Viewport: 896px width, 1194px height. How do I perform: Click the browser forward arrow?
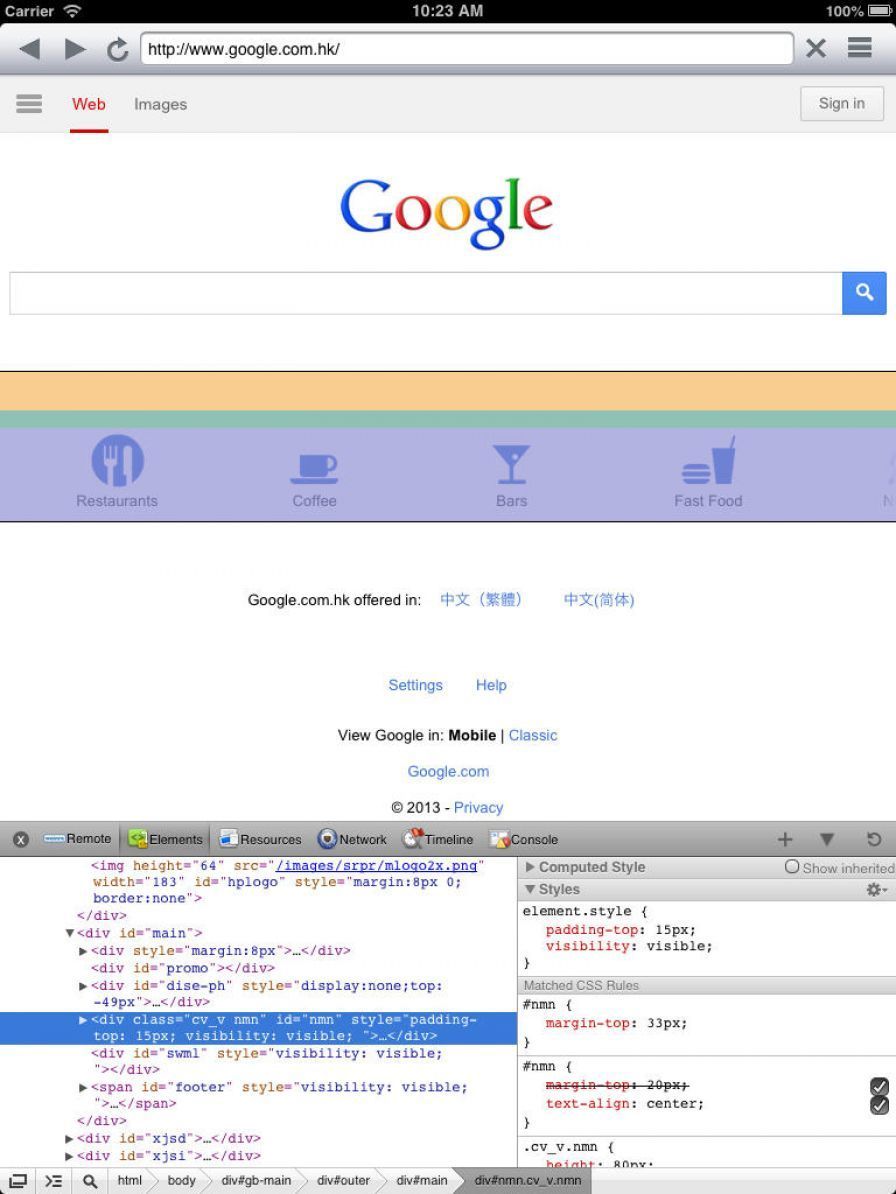[x=75, y=48]
